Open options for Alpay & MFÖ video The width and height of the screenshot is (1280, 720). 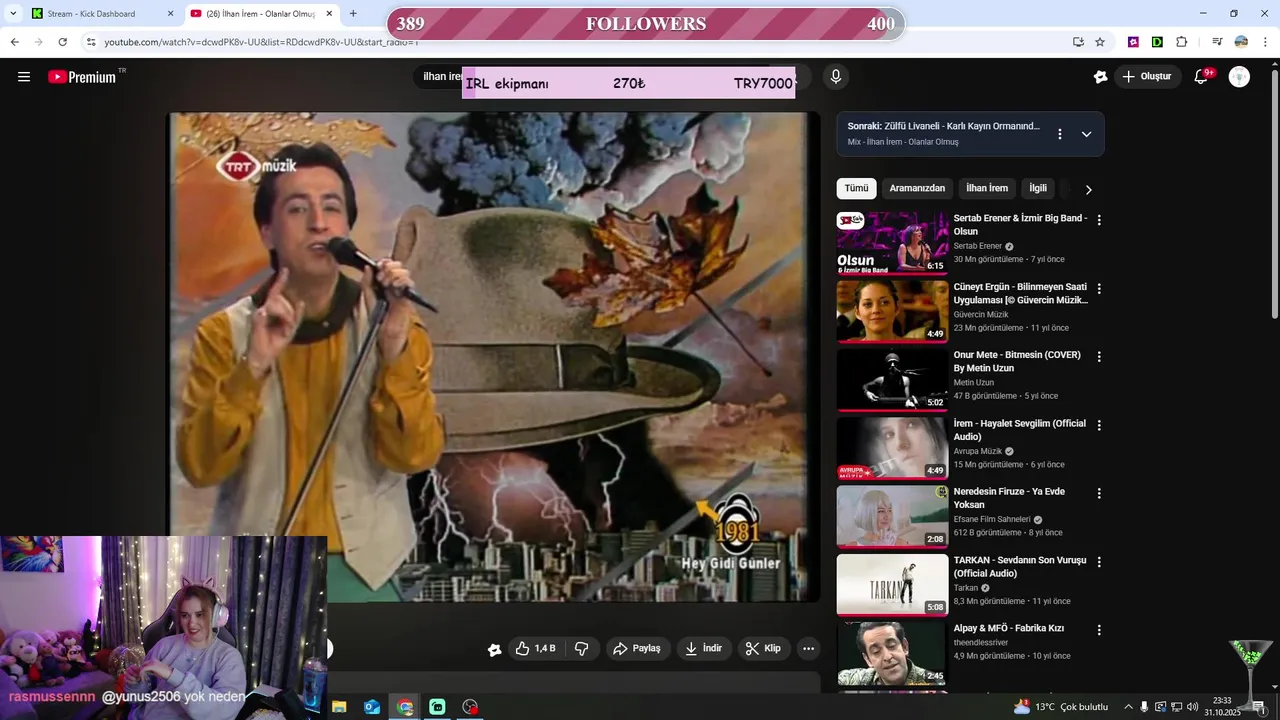1099,630
